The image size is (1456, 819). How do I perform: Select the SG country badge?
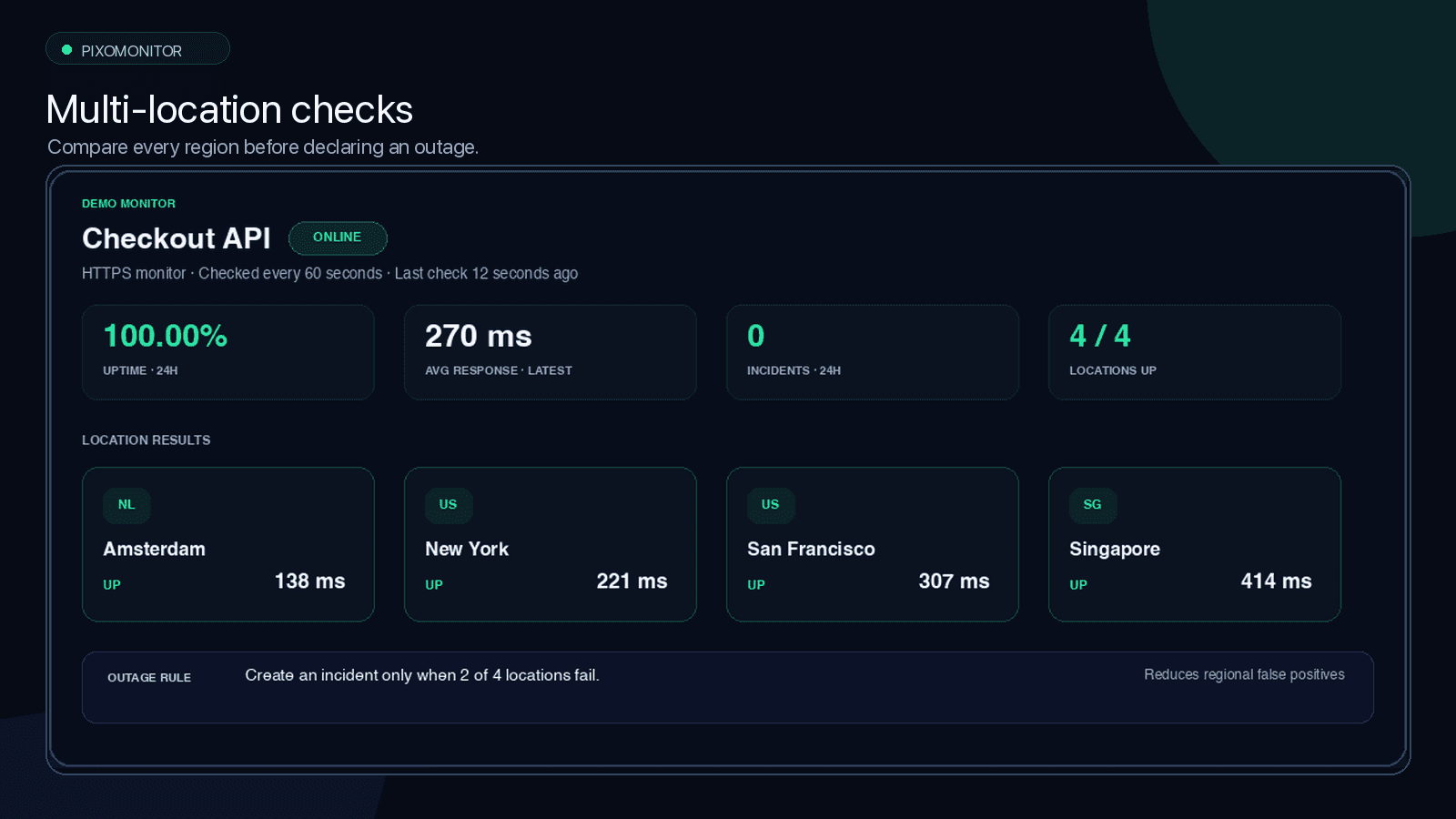(1093, 505)
